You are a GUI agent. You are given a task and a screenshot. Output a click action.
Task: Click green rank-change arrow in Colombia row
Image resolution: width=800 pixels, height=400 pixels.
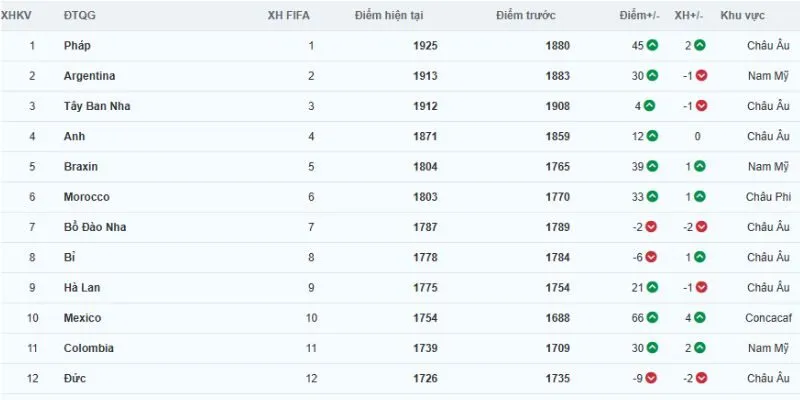coord(699,348)
